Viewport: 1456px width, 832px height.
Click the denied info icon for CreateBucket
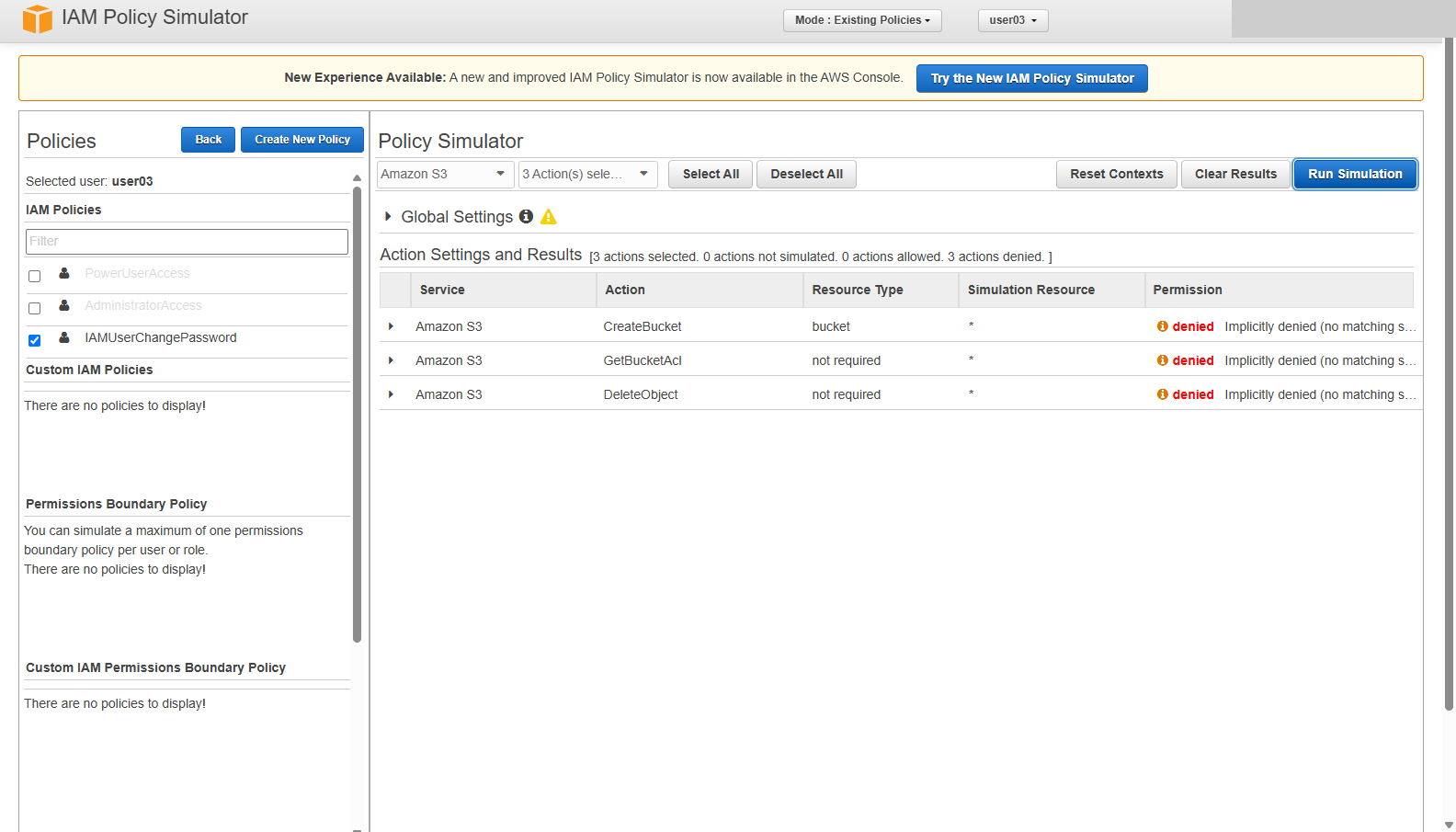click(x=1163, y=326)
